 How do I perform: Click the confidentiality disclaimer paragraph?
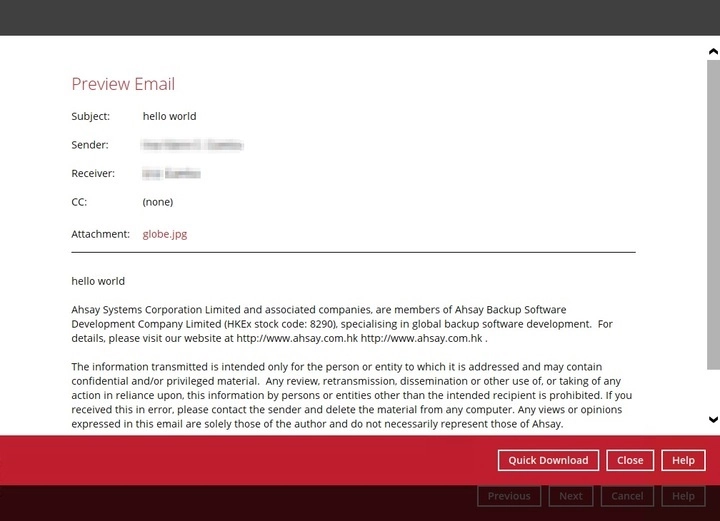pos(352,395)
